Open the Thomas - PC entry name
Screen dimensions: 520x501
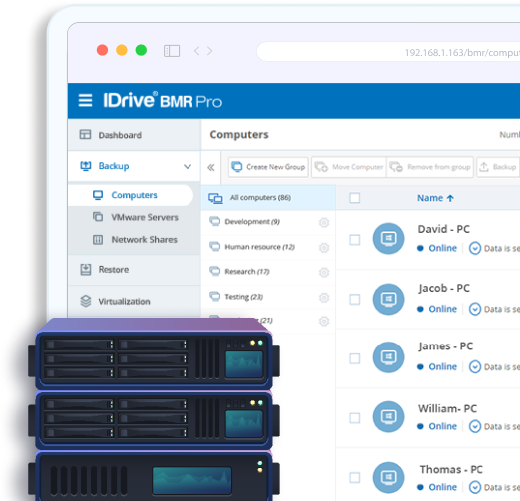(451, 469)
